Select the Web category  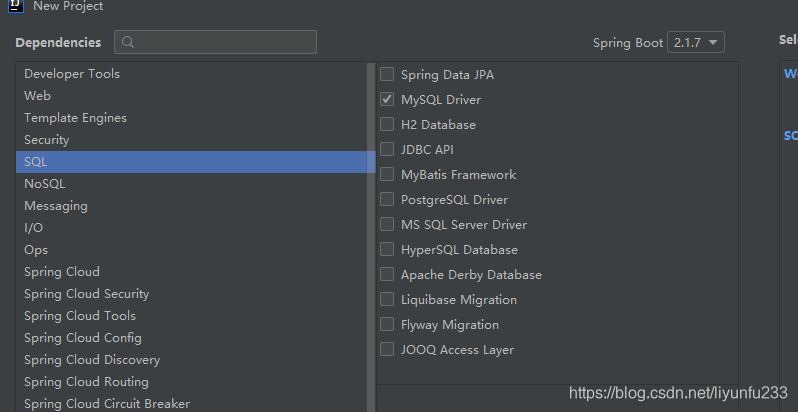[191, 96]
